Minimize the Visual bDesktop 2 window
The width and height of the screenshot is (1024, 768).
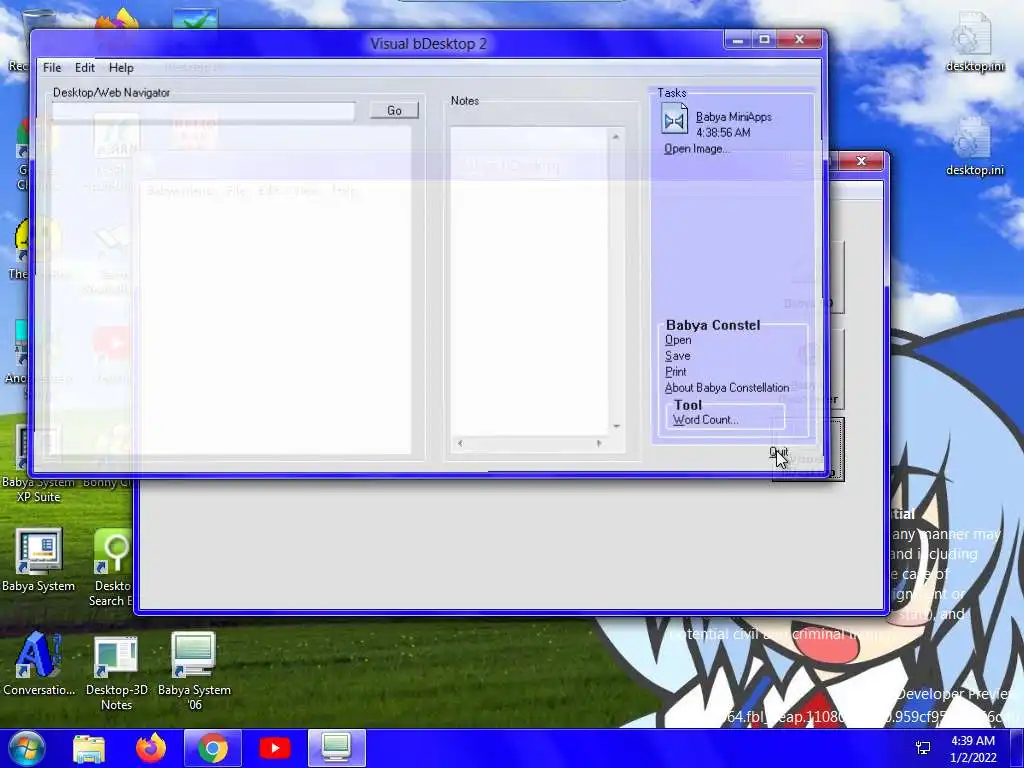(x=737, y=40)
